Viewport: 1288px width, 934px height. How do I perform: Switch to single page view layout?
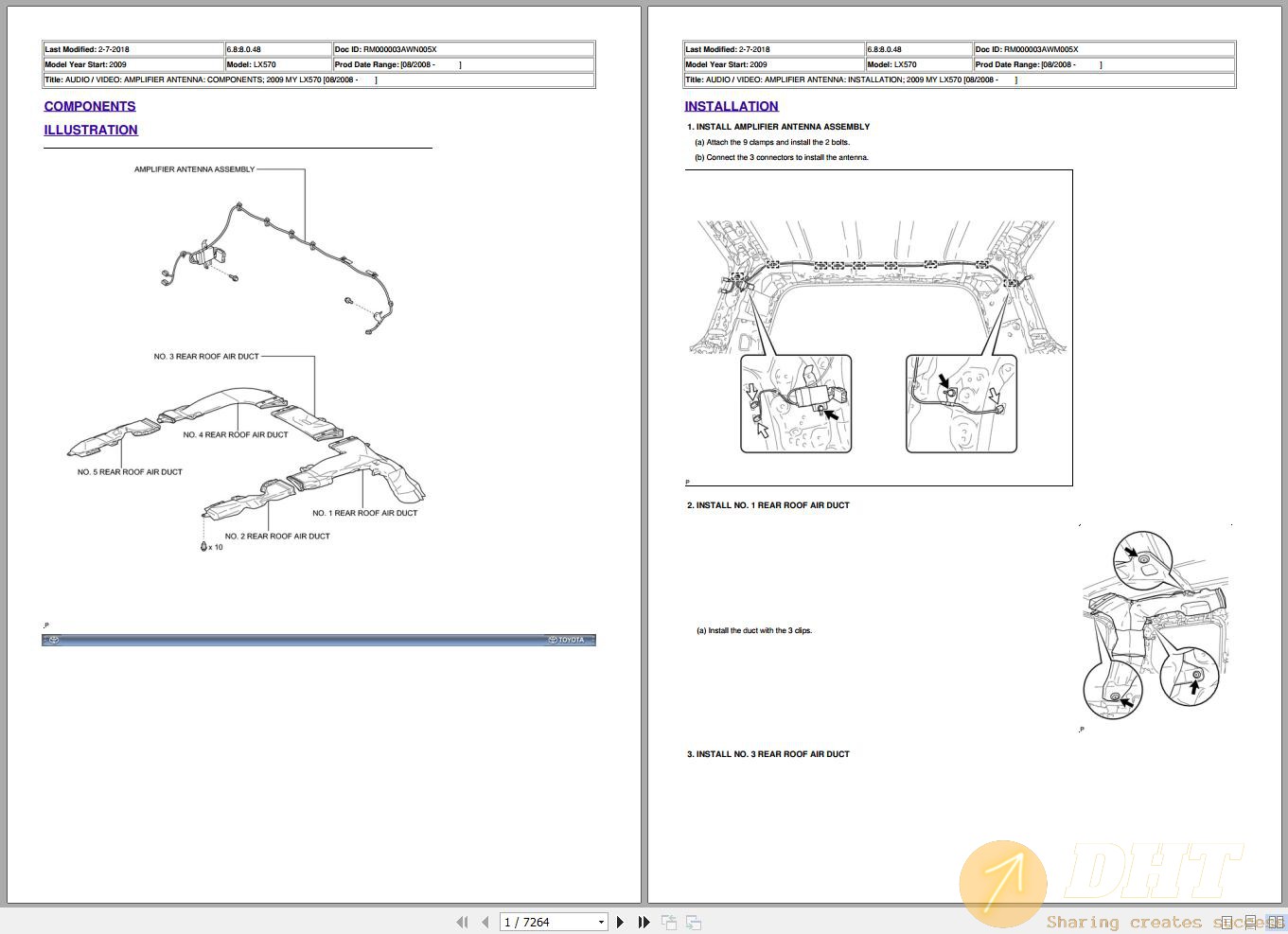click(x=1227, y=922)
